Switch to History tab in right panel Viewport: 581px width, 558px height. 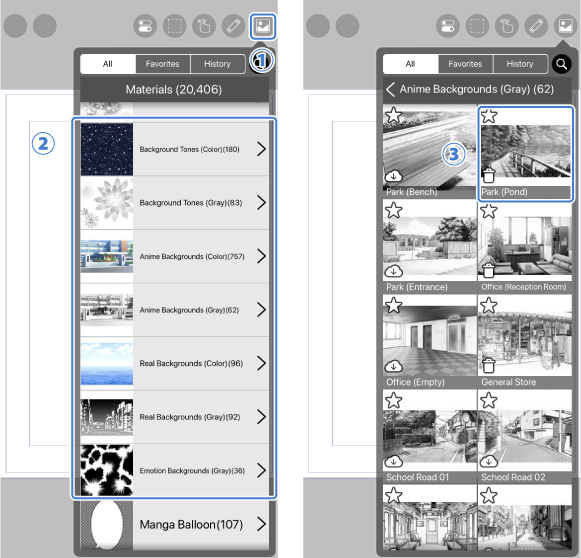click(520, 64)
